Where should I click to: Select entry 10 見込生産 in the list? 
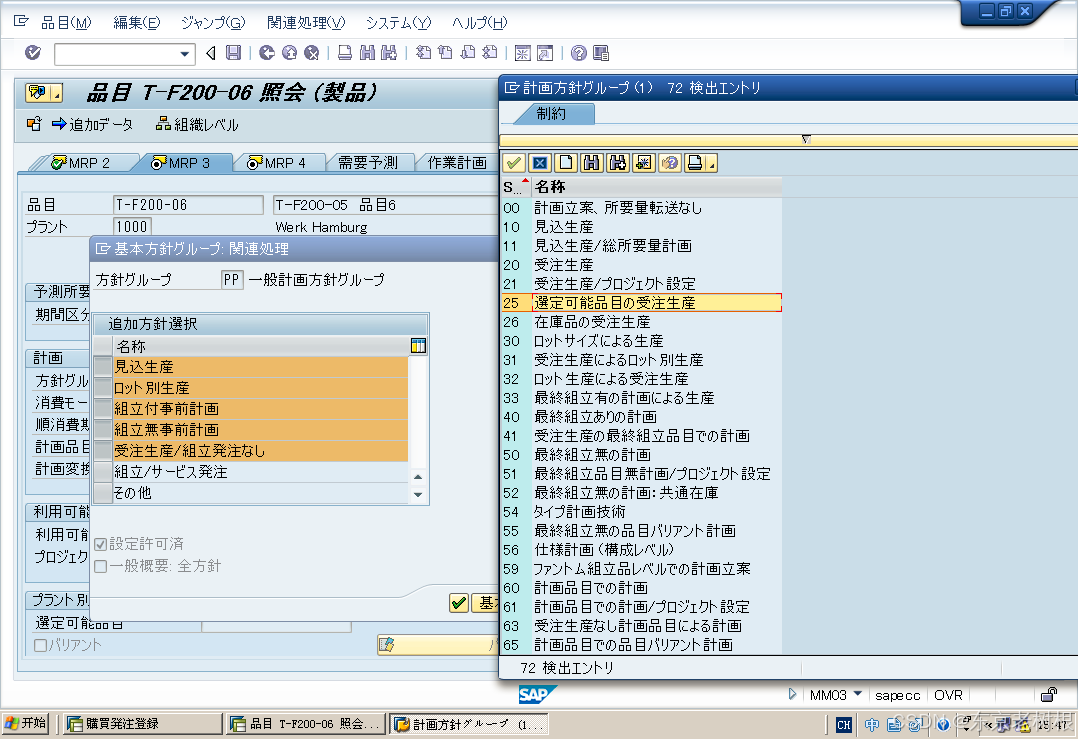(x=641, y=227)
